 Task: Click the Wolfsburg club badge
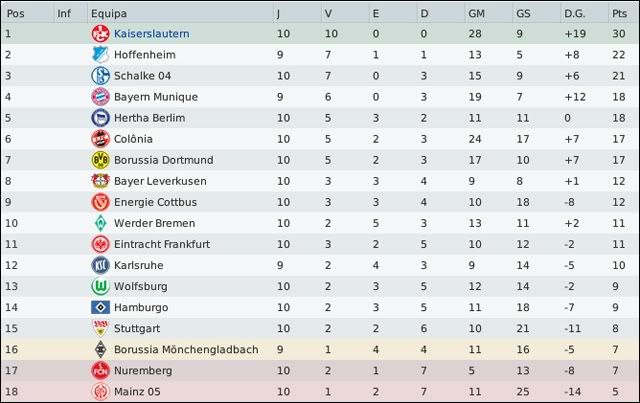(99, 286)
